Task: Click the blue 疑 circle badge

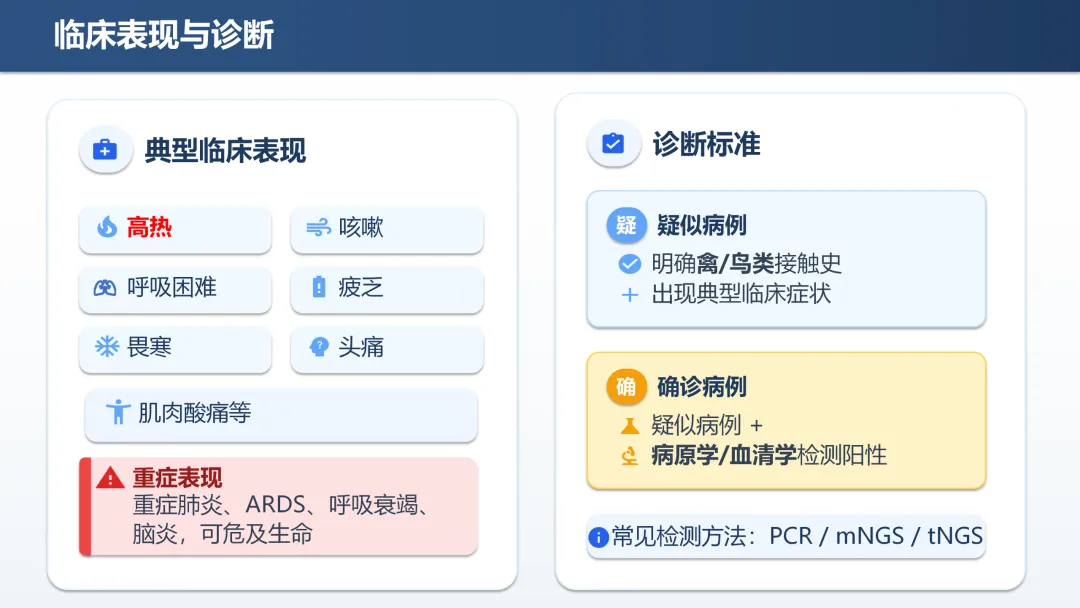Action: pos(626,225)
